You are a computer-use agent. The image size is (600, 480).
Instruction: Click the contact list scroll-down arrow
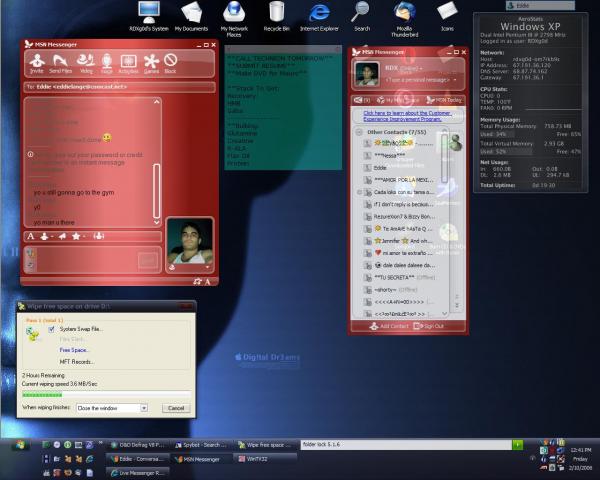444,313
